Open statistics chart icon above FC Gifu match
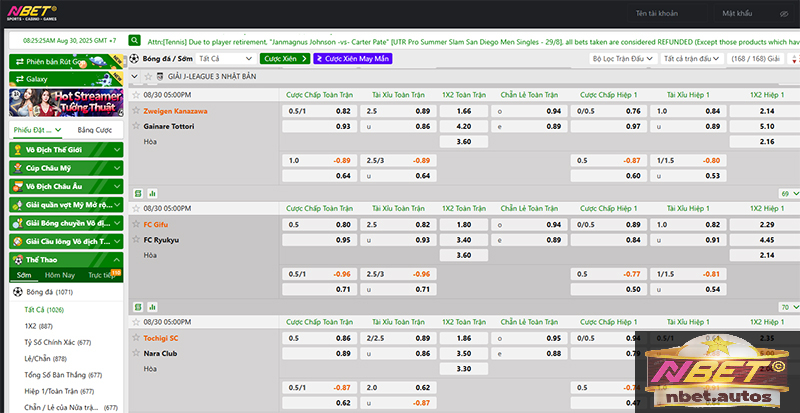Image resolution: width=800 pixels, height=413 pixels. [x=152, y=192]
